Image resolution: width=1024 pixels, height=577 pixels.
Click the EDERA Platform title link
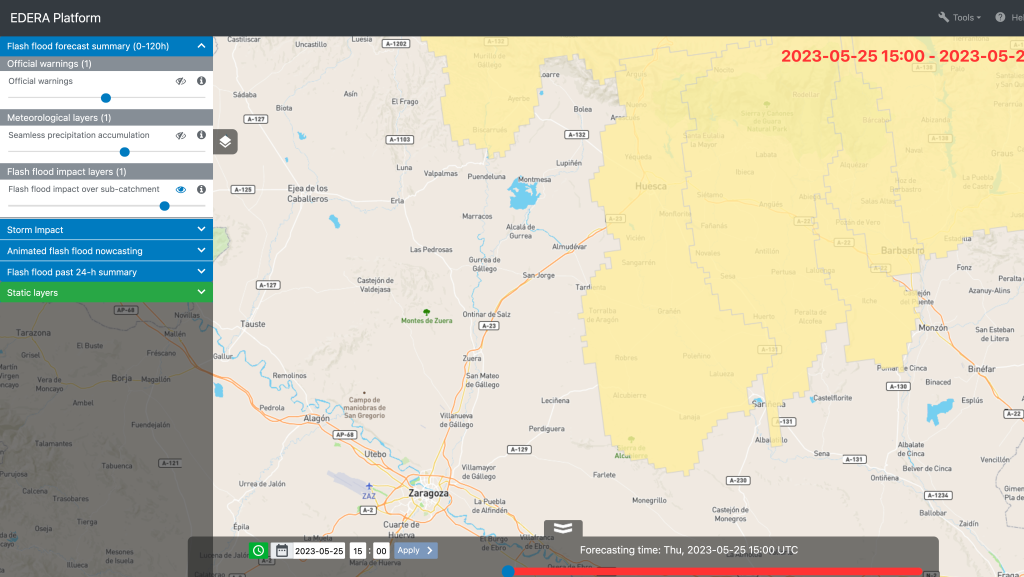coord(55,18)
